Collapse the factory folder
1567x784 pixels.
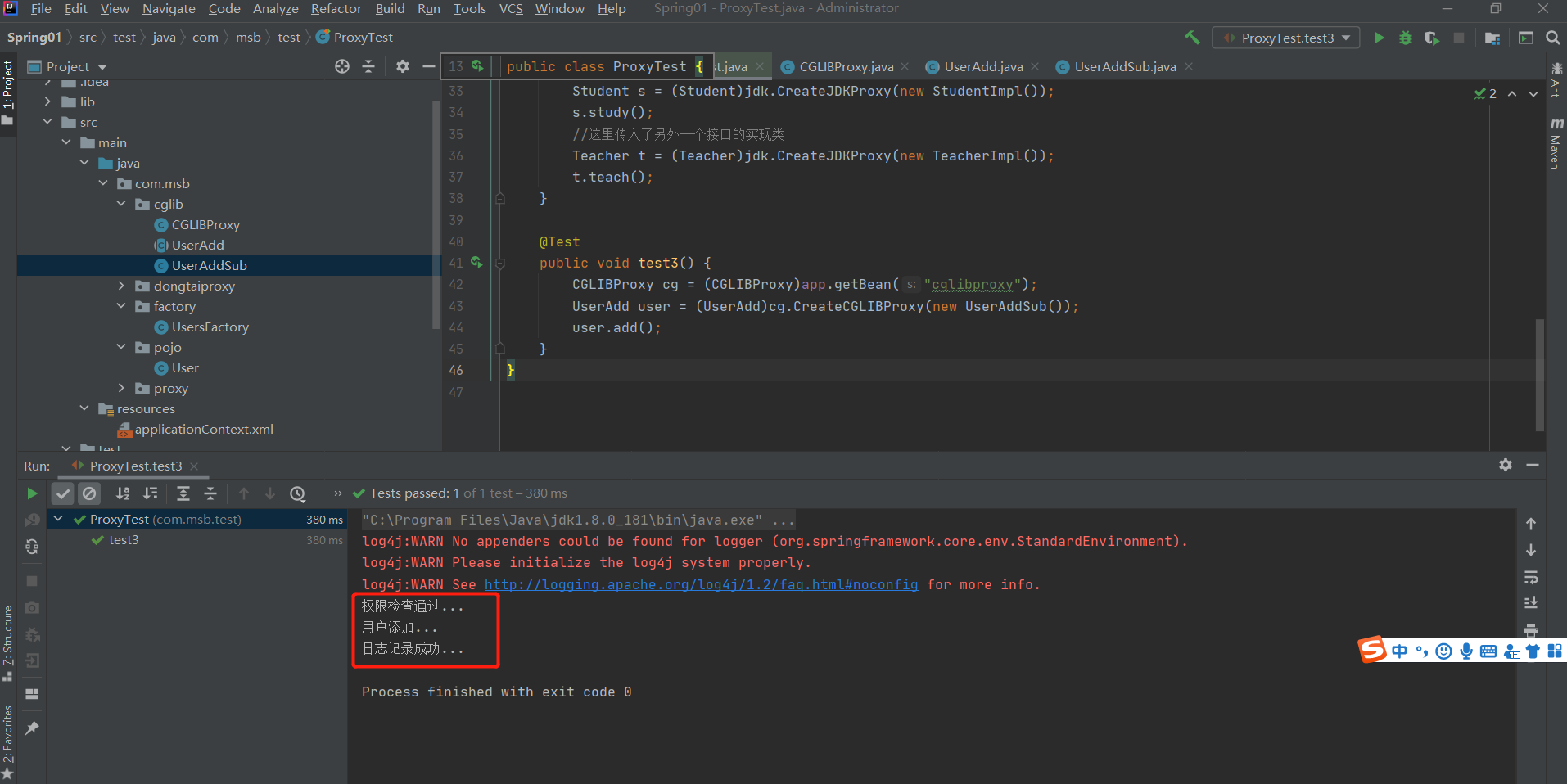pos(121,306)
